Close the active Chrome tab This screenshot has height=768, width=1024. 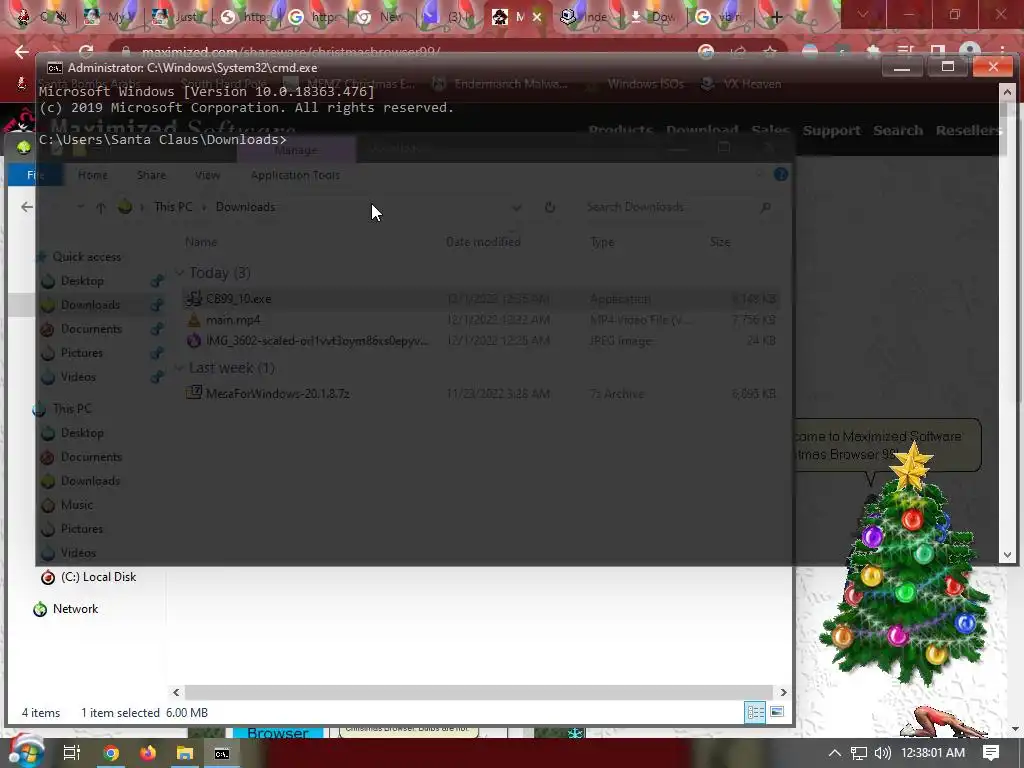(x=537, y=17)
